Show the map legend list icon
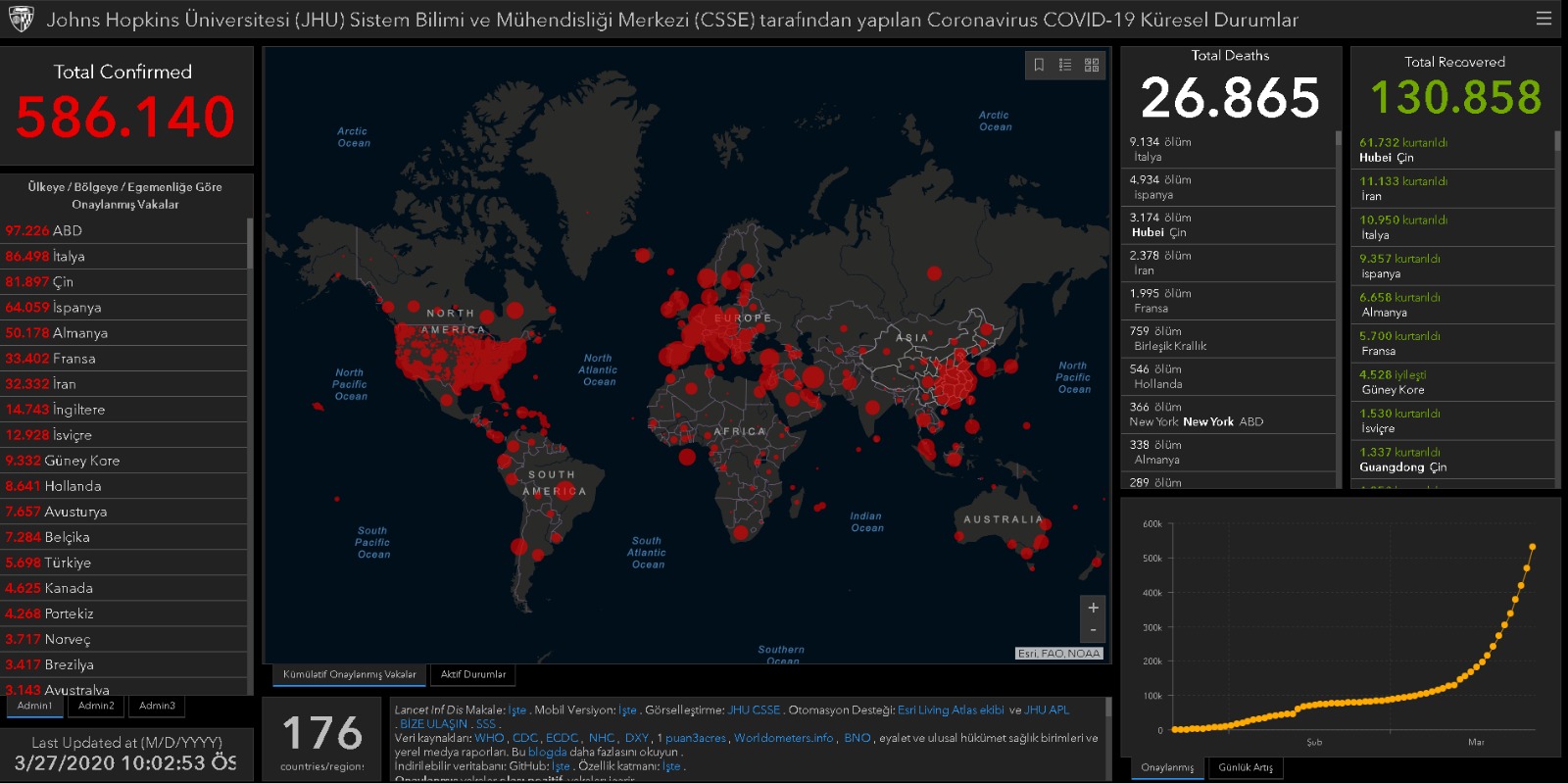The image size is (1568, 783). tap(1065, 65)
